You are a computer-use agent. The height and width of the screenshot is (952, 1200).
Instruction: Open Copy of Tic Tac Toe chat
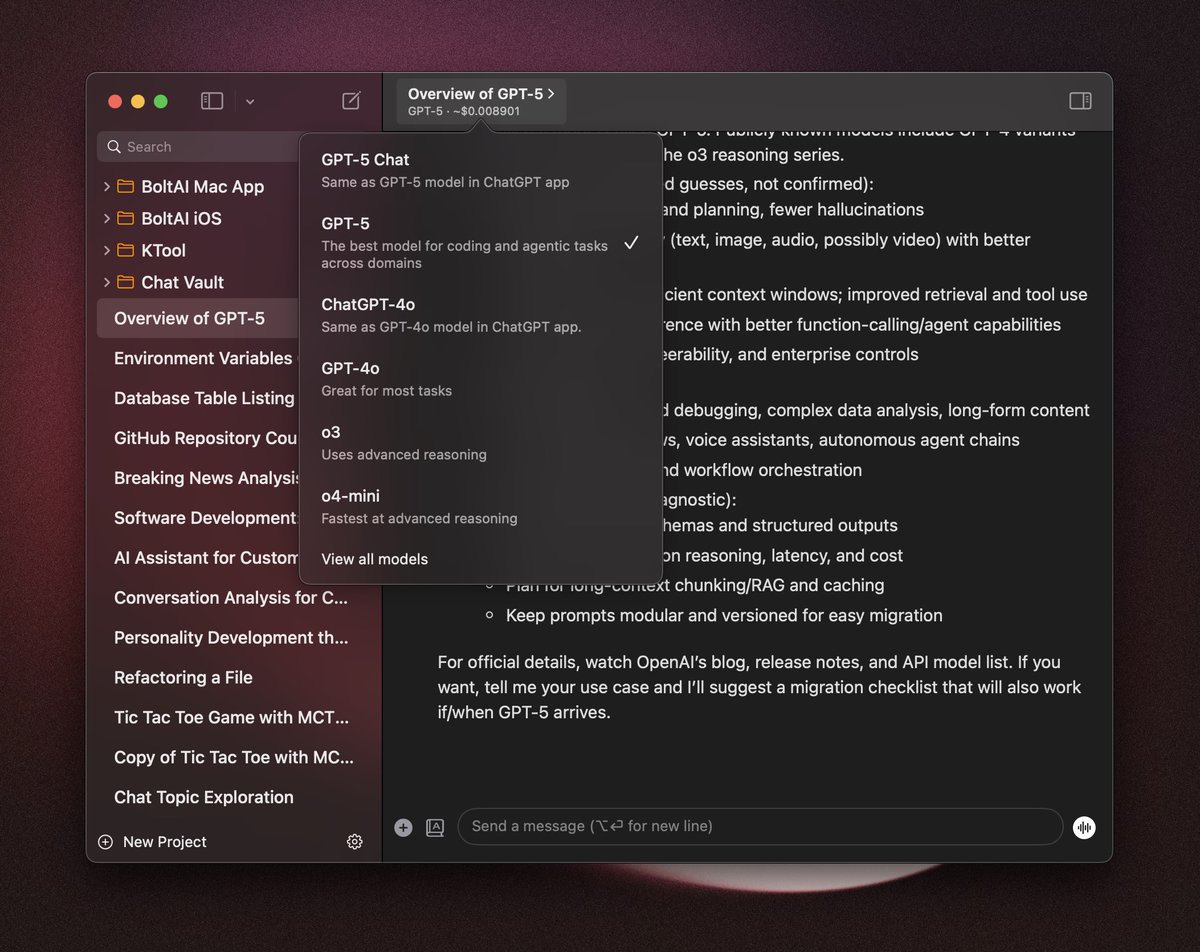click(234, 758)
